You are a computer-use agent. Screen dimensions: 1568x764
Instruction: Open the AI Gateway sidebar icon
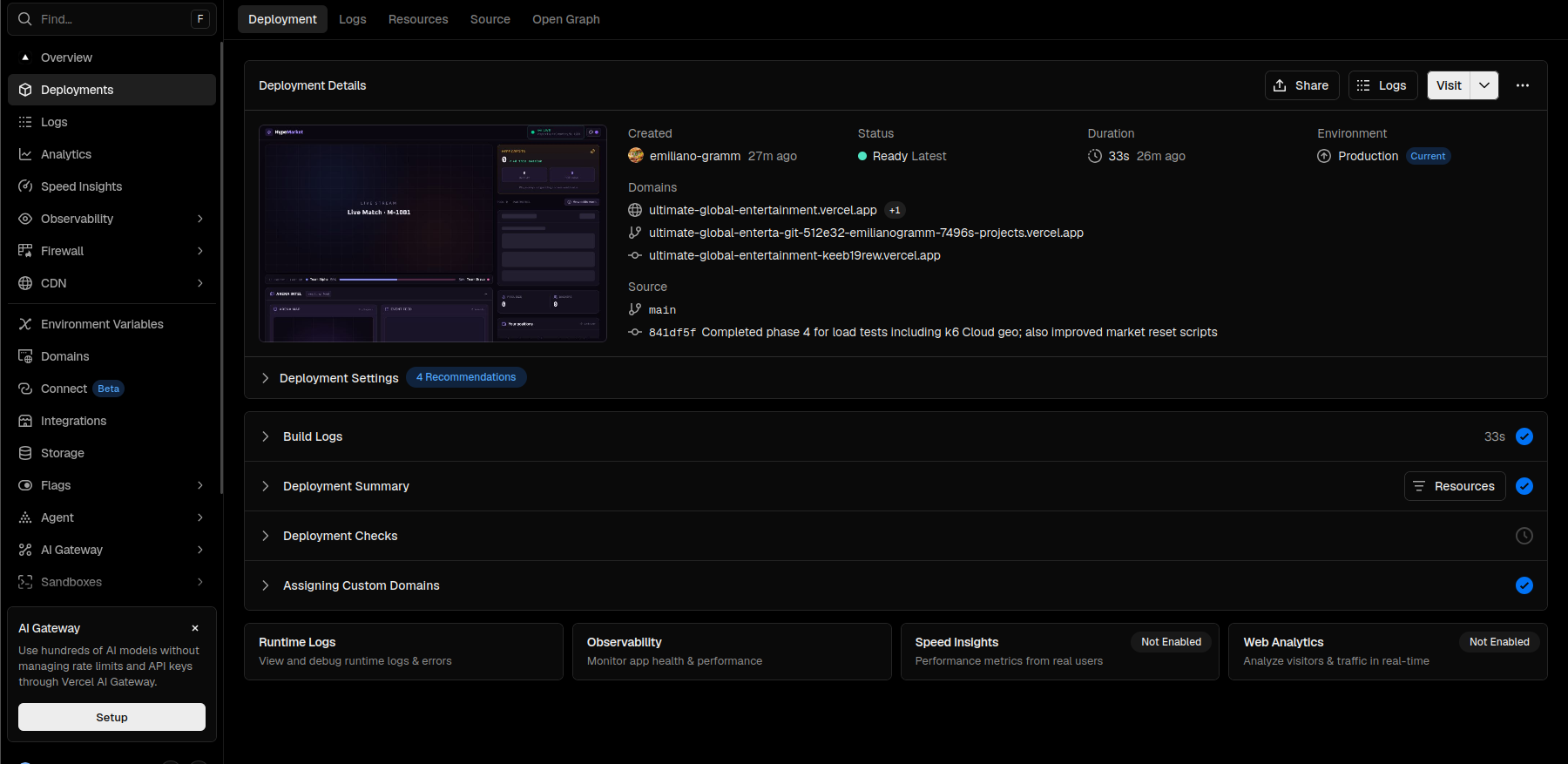(x=25, y=550)
